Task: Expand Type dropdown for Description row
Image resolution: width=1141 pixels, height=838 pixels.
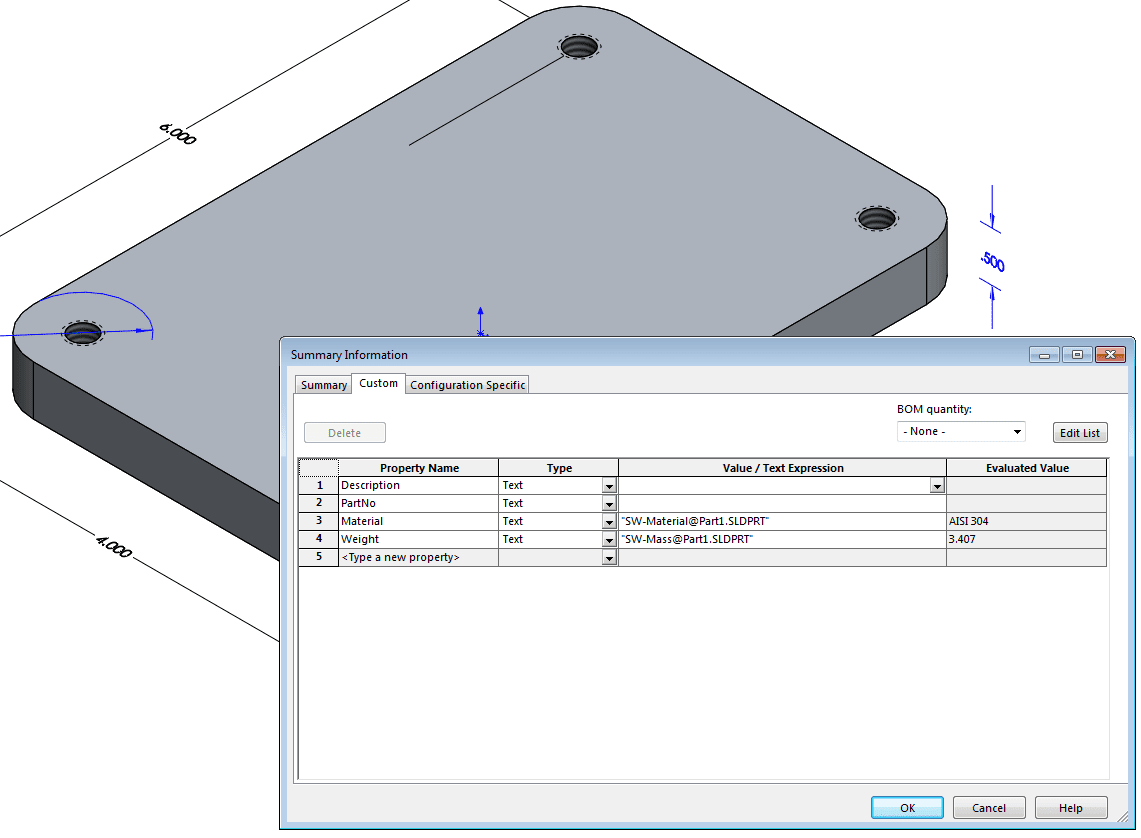Action: (609, 486)
